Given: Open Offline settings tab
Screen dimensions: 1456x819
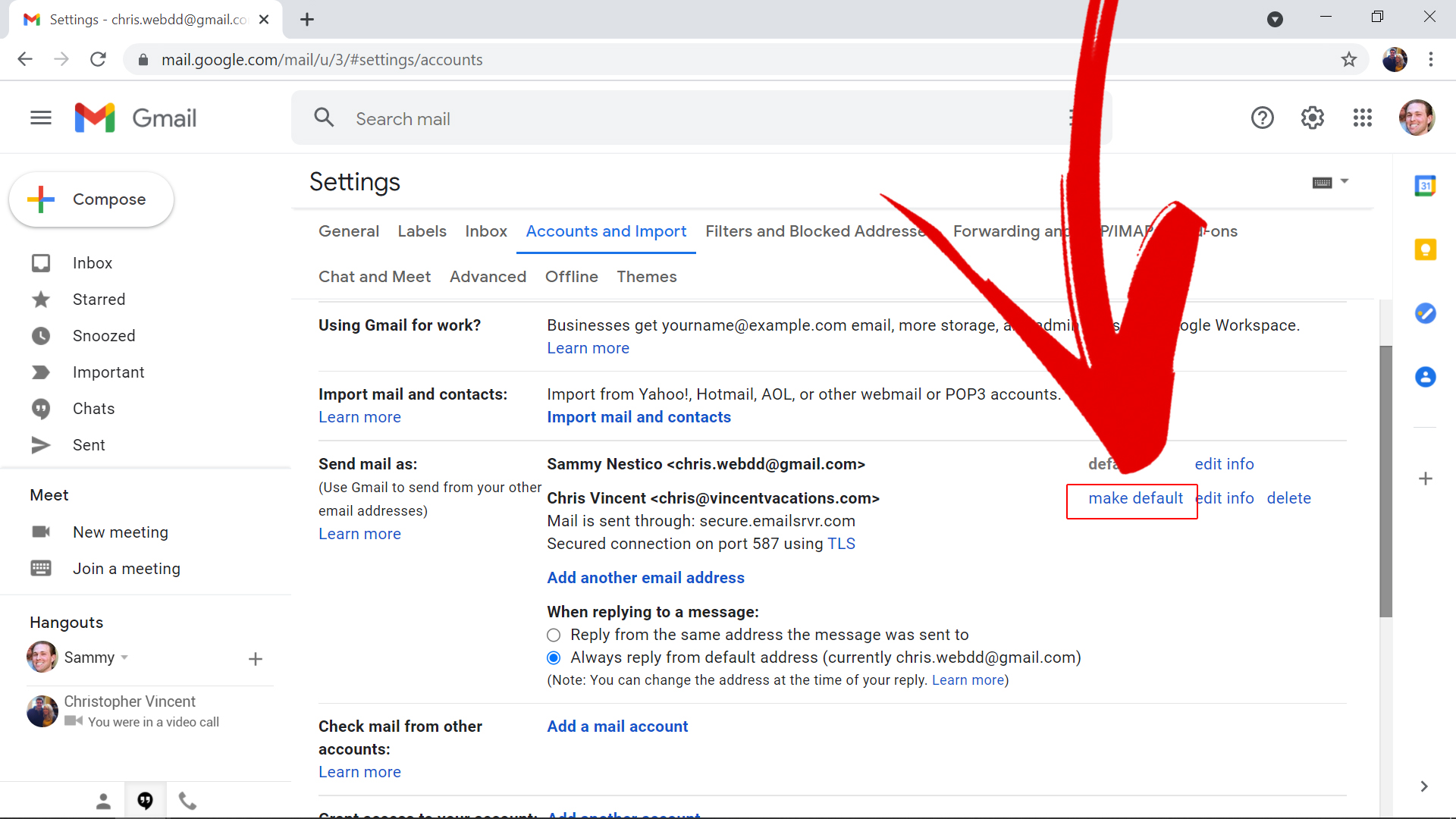Looking at the screenshot, I should [x=572, y=277].
